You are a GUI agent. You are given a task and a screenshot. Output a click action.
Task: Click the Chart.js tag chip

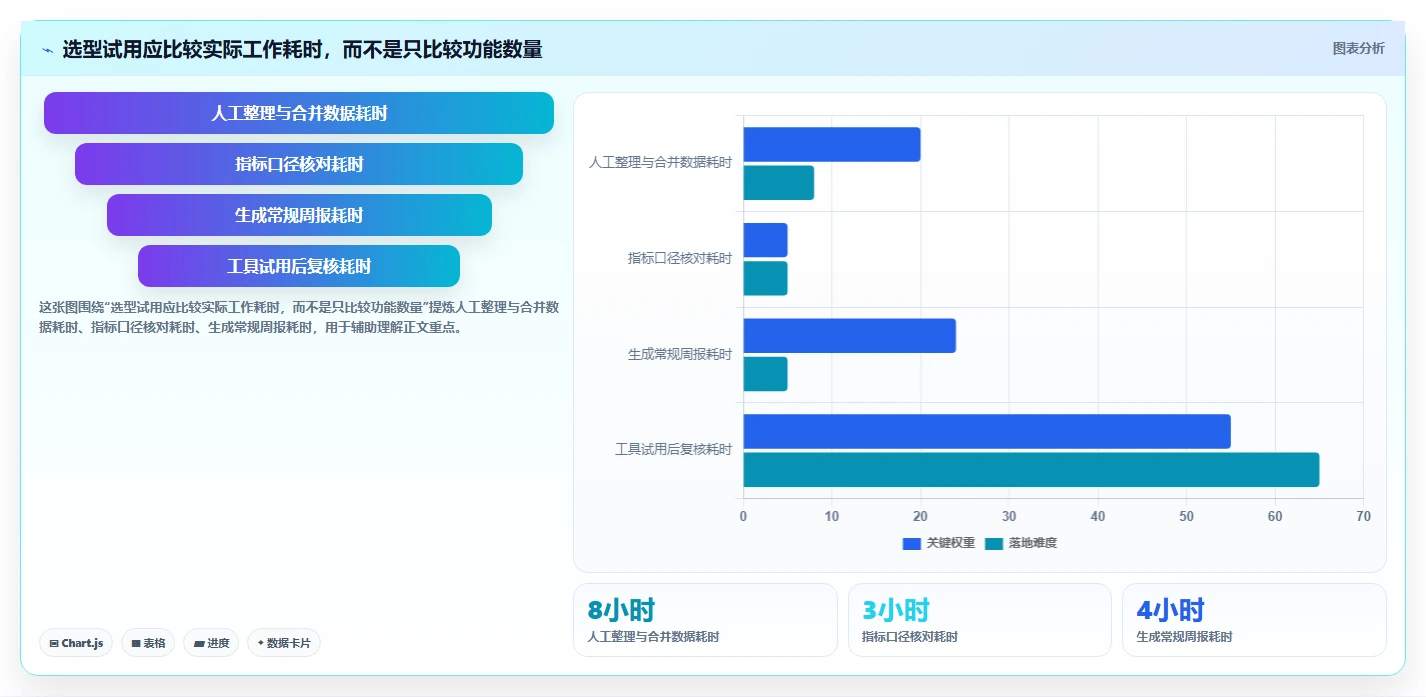76,643
